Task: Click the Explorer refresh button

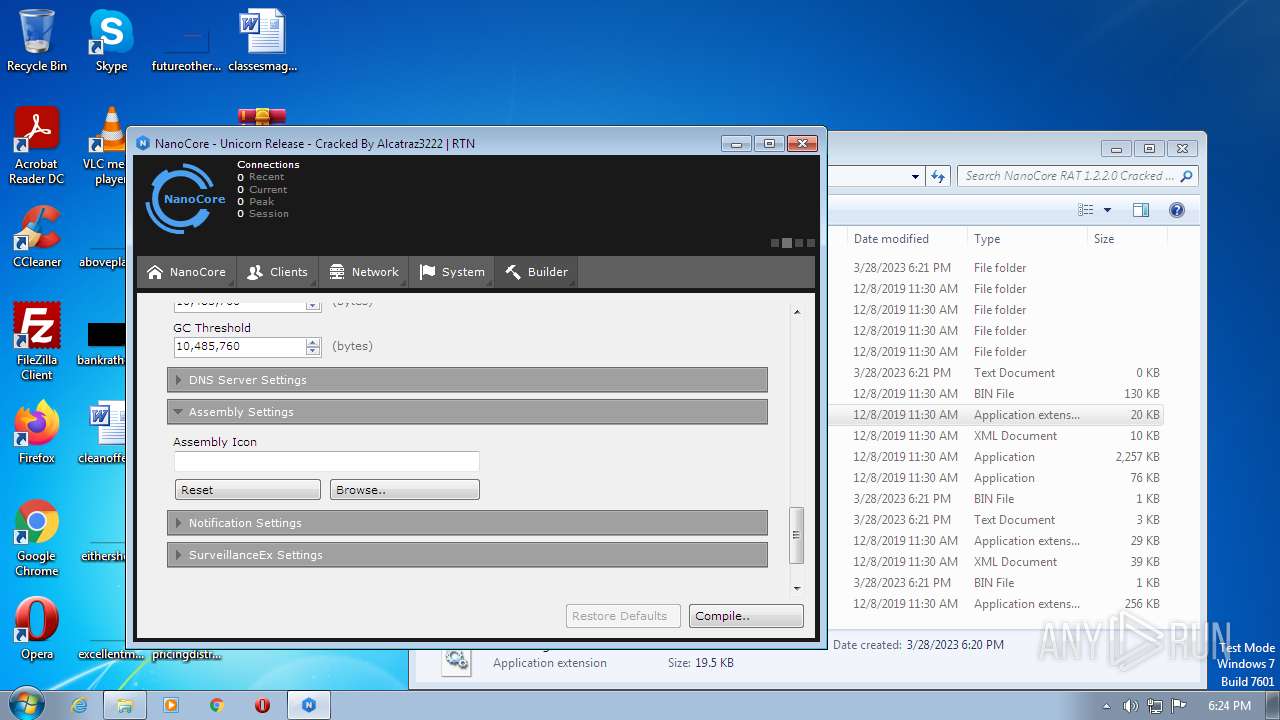Action: pos(938,176)
